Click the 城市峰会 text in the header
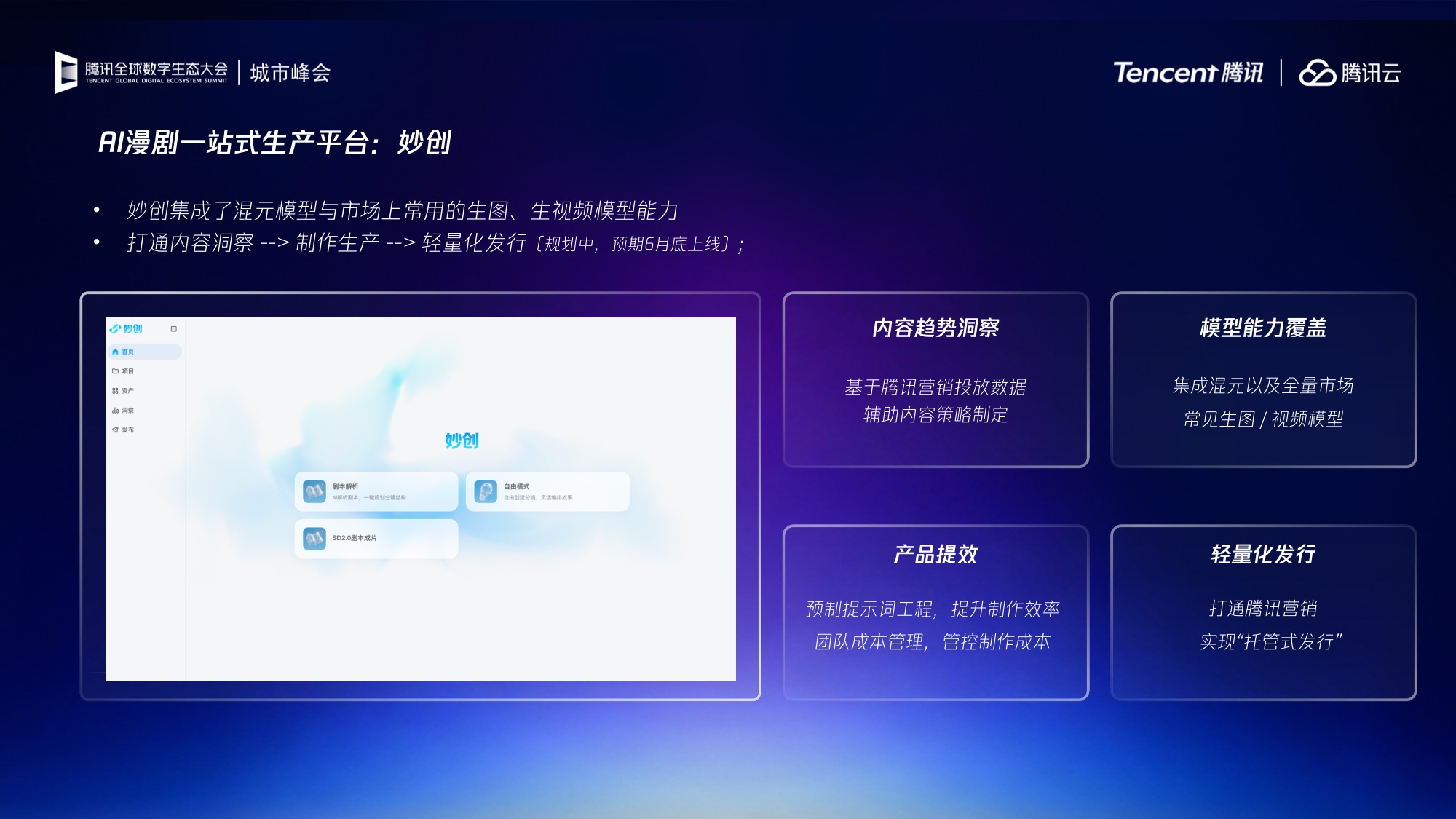This screenshot has width=1456, height=819. coord(290,73)
